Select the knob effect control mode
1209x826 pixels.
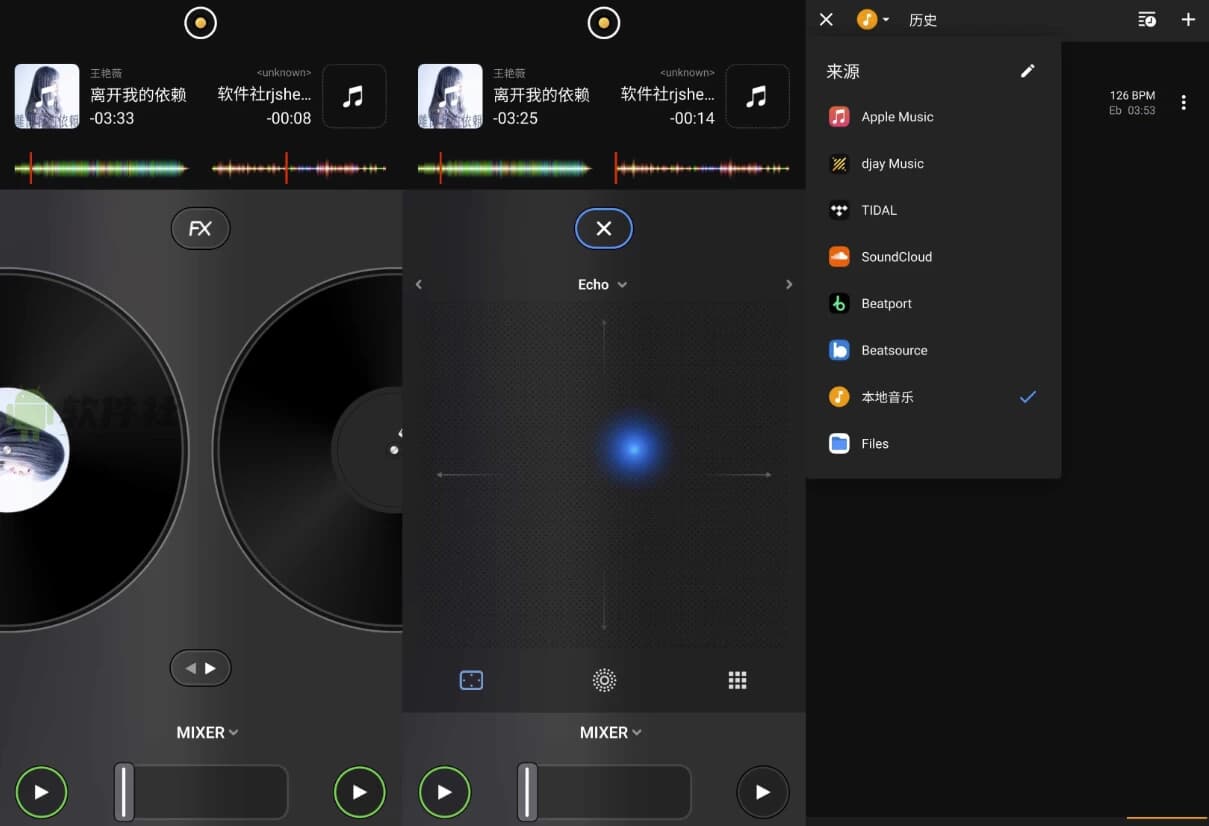click(603, 680)
